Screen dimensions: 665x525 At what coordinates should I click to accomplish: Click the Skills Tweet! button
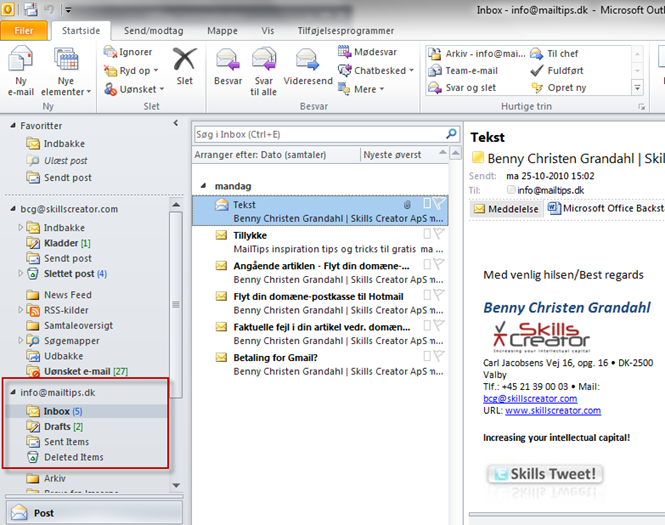tap(544, 473)
